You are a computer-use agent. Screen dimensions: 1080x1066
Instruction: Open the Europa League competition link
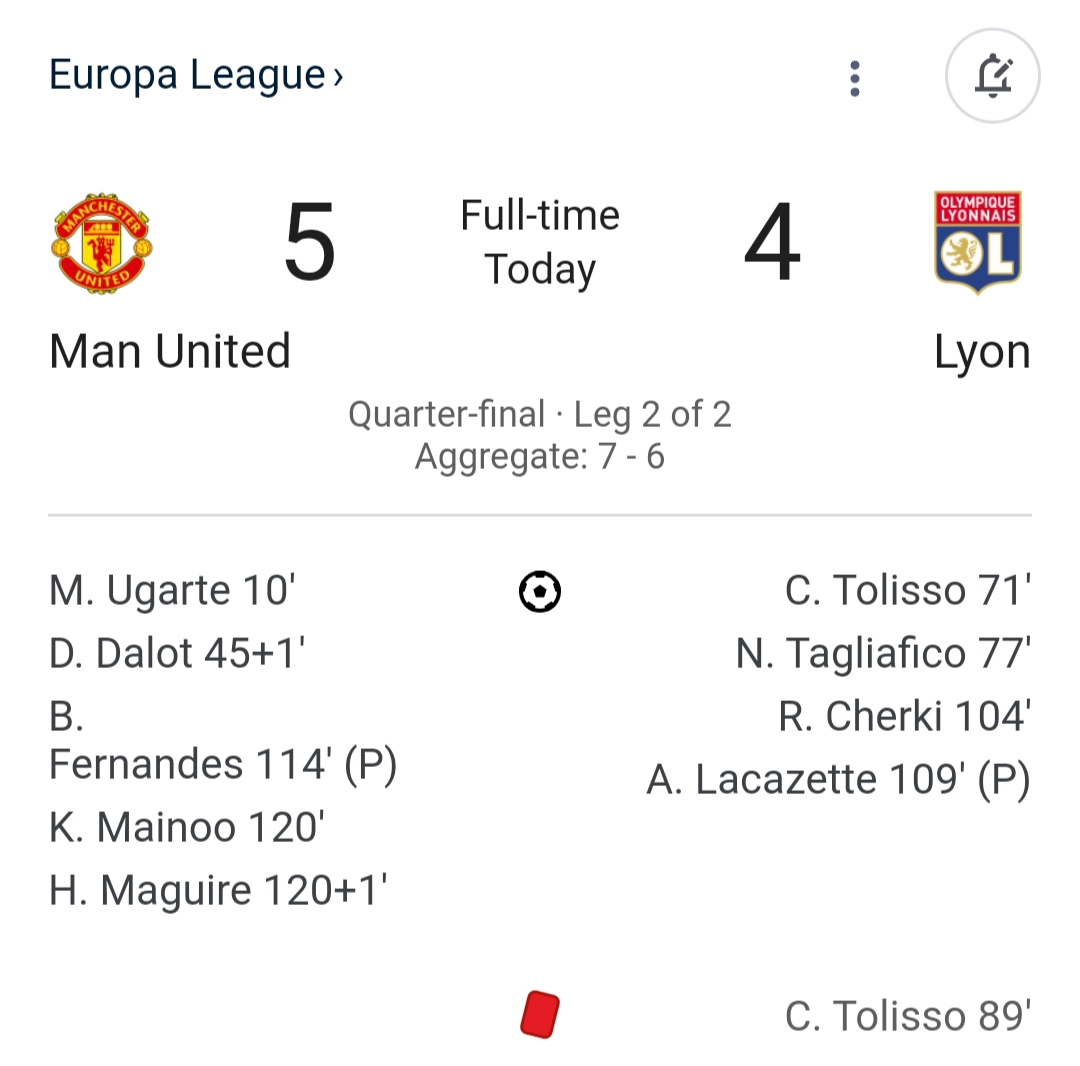[x=187, y=75]
